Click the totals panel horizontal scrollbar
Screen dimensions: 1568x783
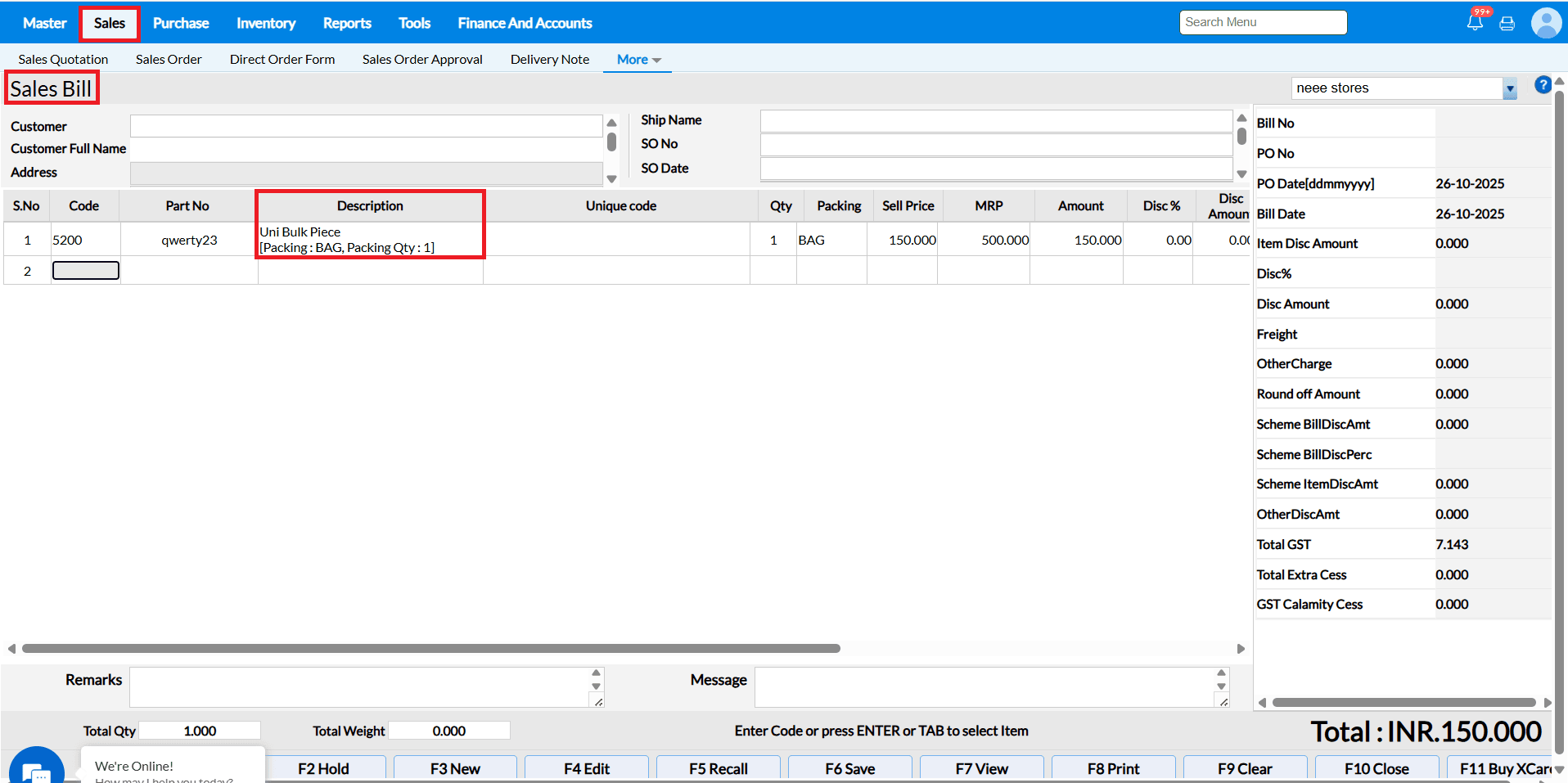point(1404,702)
